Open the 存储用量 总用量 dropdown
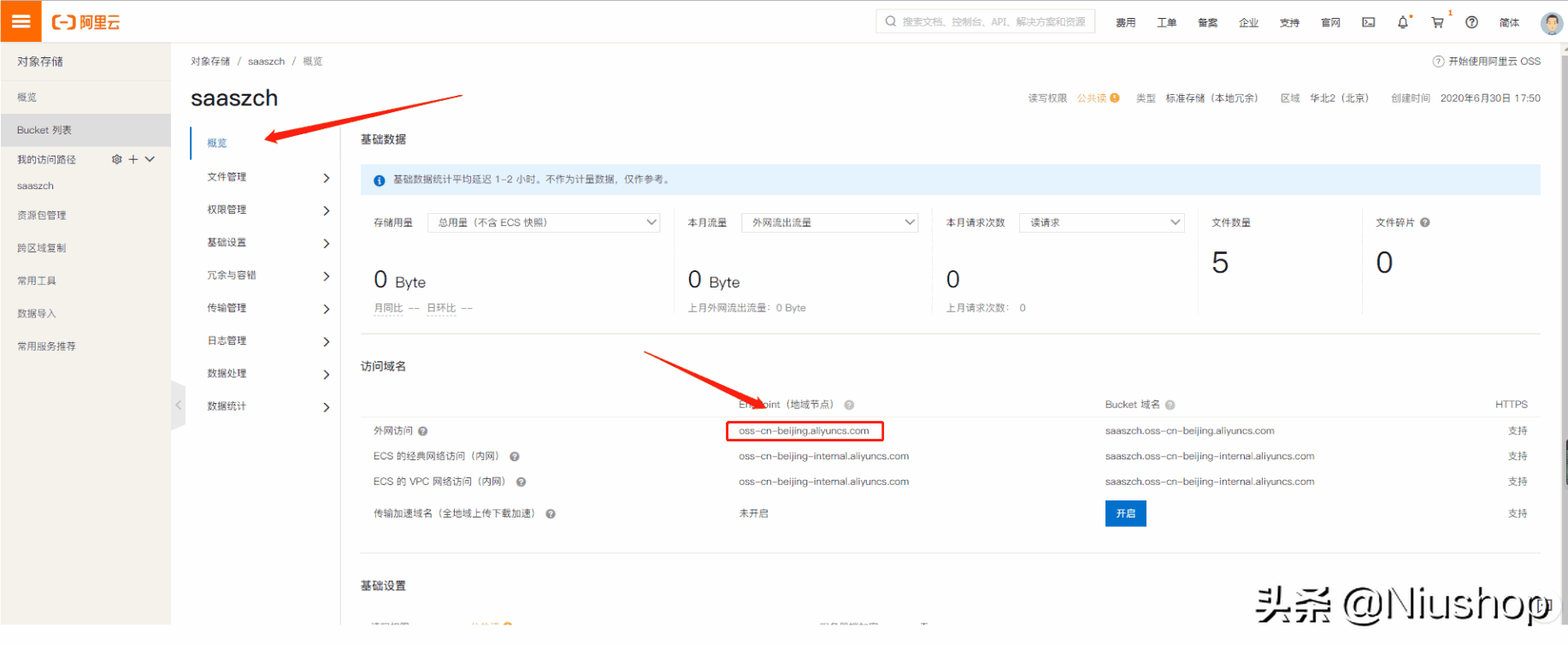 [x=544, y=222]
